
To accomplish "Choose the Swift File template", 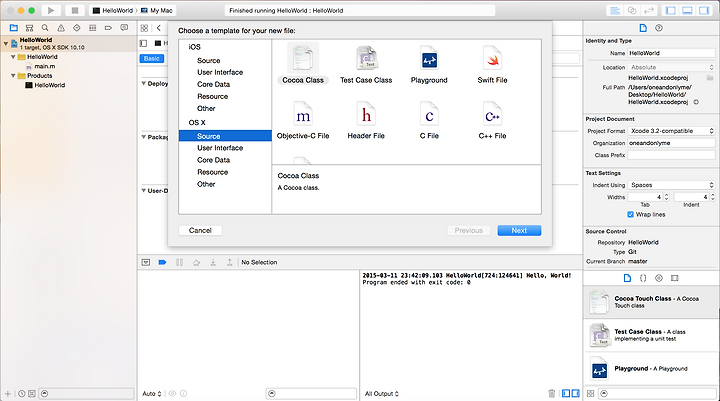I will tap(492, 64).
